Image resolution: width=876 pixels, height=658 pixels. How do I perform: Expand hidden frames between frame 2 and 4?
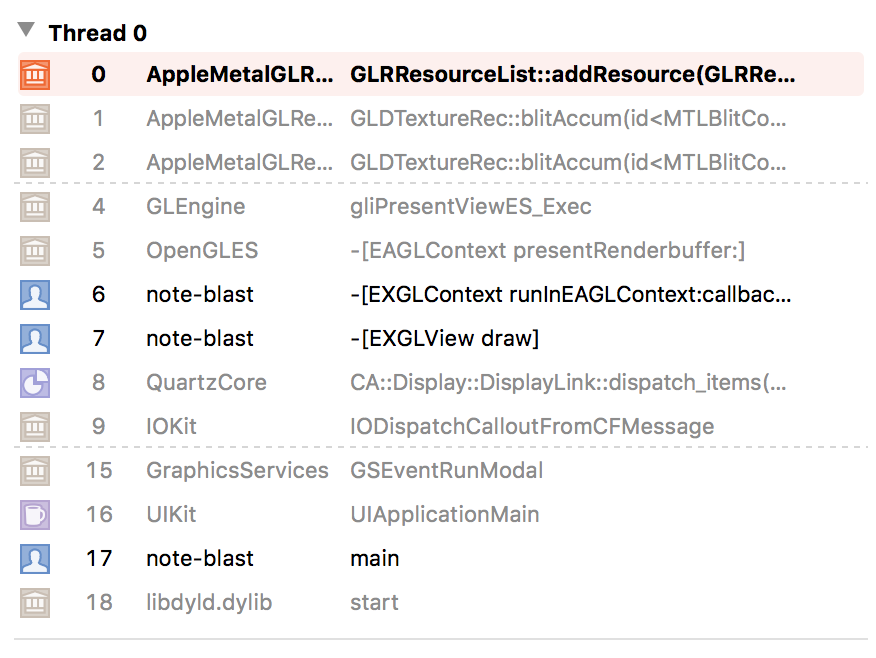pyautogui.click(x=438, y=183)
